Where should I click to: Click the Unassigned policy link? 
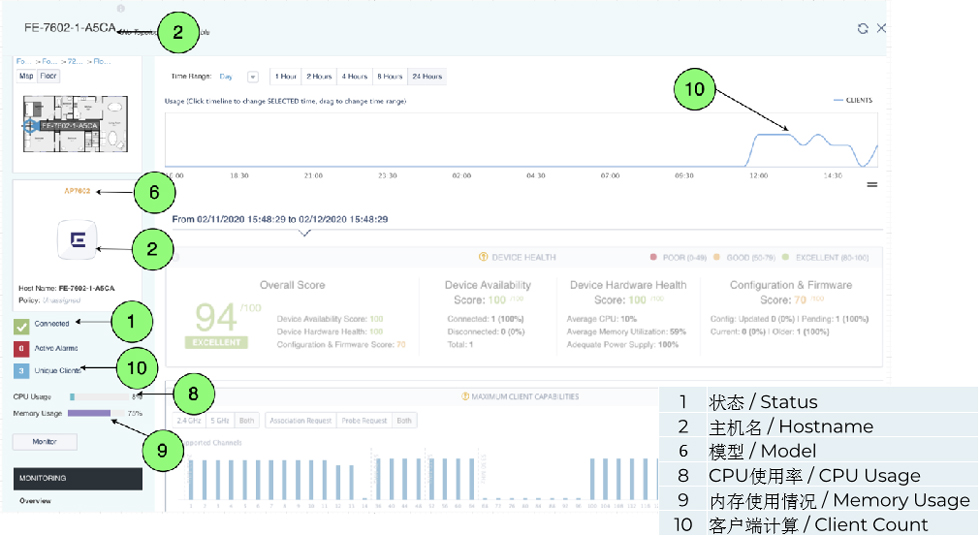pos(61,300)
